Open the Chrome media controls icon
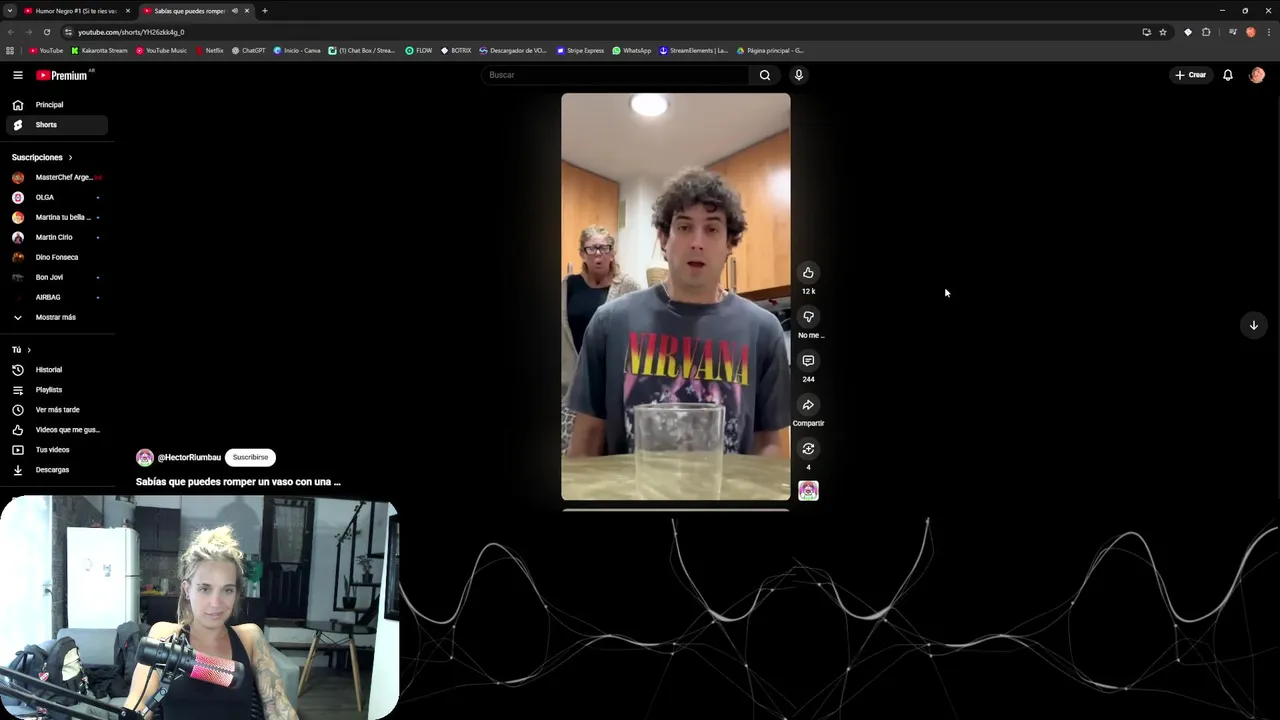Image resolution: width=1280 pixels, height=720 pixels. click(1232, 32)
